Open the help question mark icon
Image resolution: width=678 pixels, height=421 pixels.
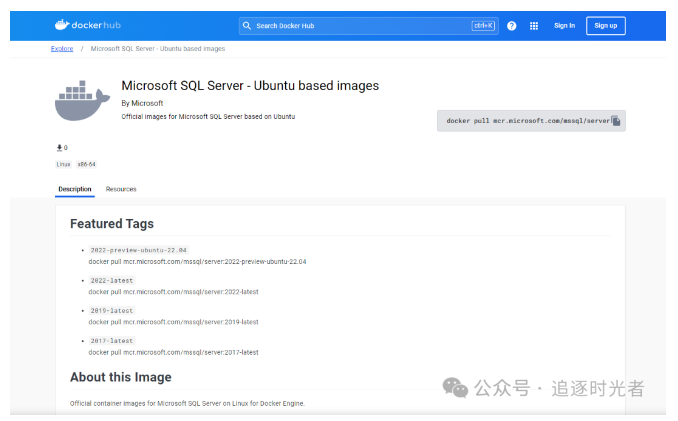coord(512,26)
